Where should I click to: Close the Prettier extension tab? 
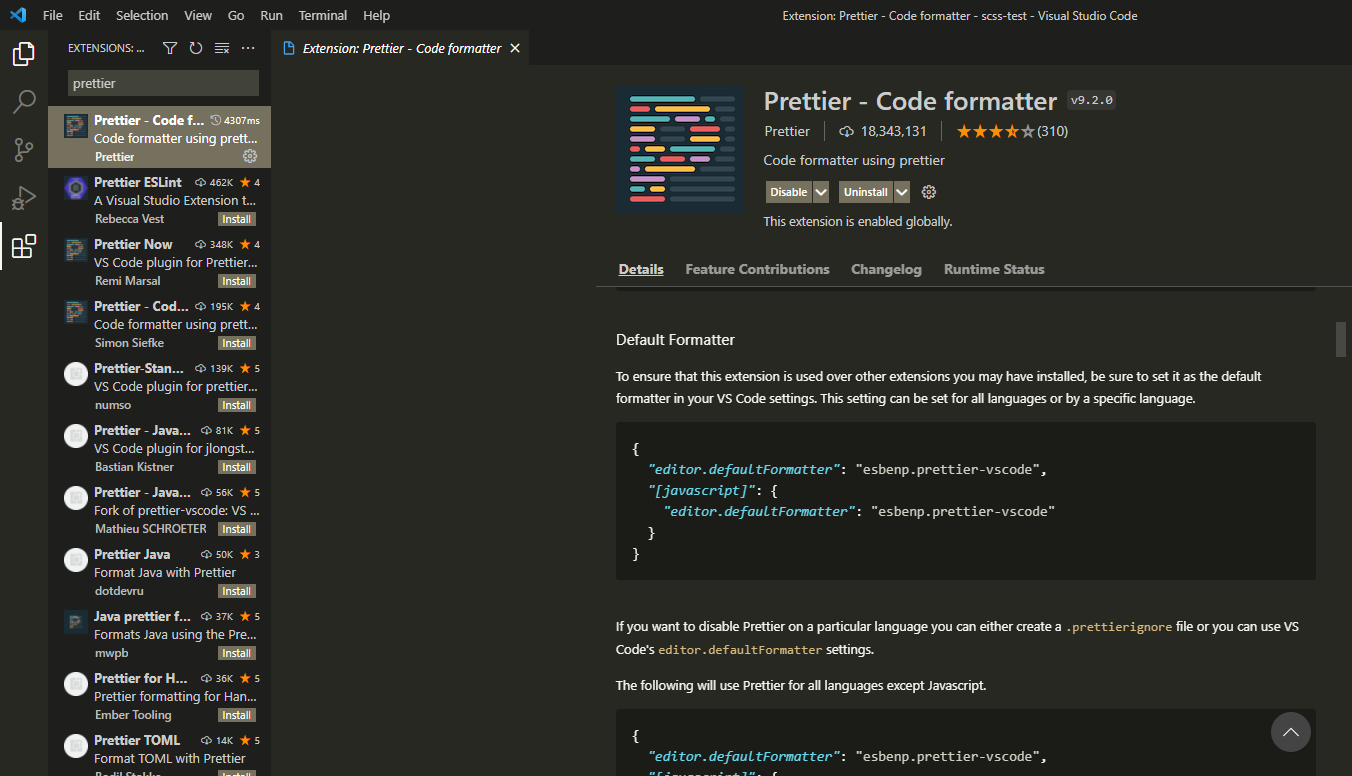[x=515, y=48]
